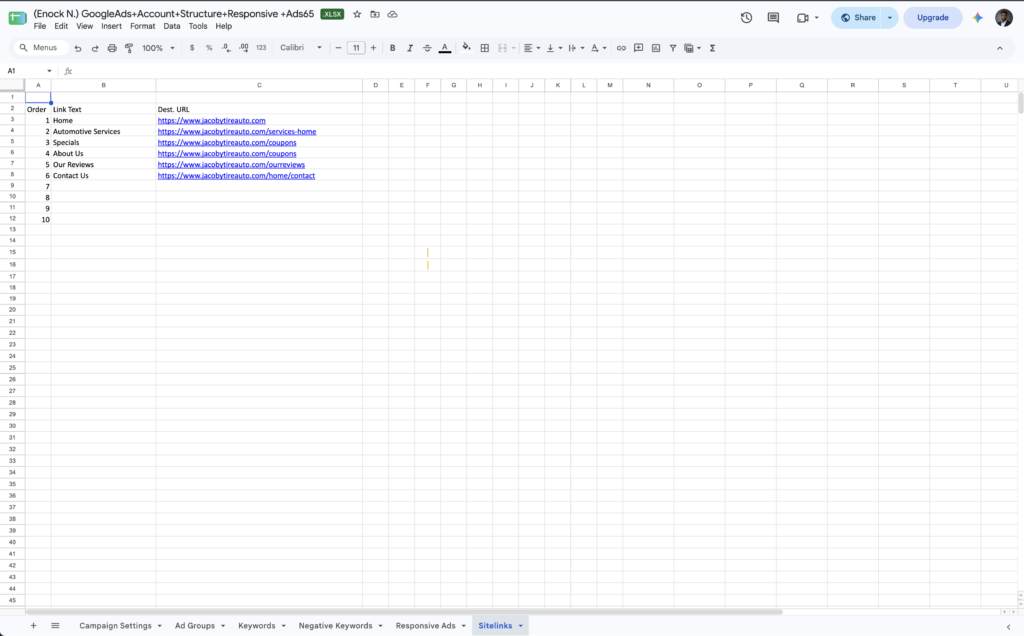1024x636 pixels.
Task: Open the jacobytireauto.com/ourreviews link
Action: pos(231,165)
